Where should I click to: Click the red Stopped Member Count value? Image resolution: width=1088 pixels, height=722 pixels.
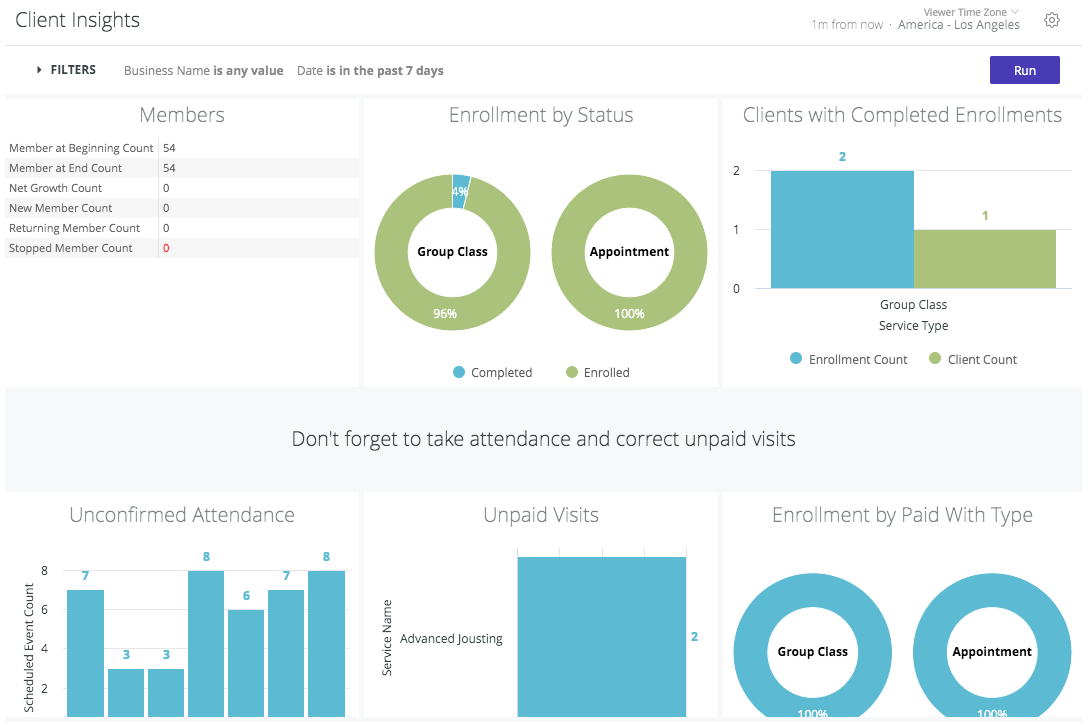[164, 247]
